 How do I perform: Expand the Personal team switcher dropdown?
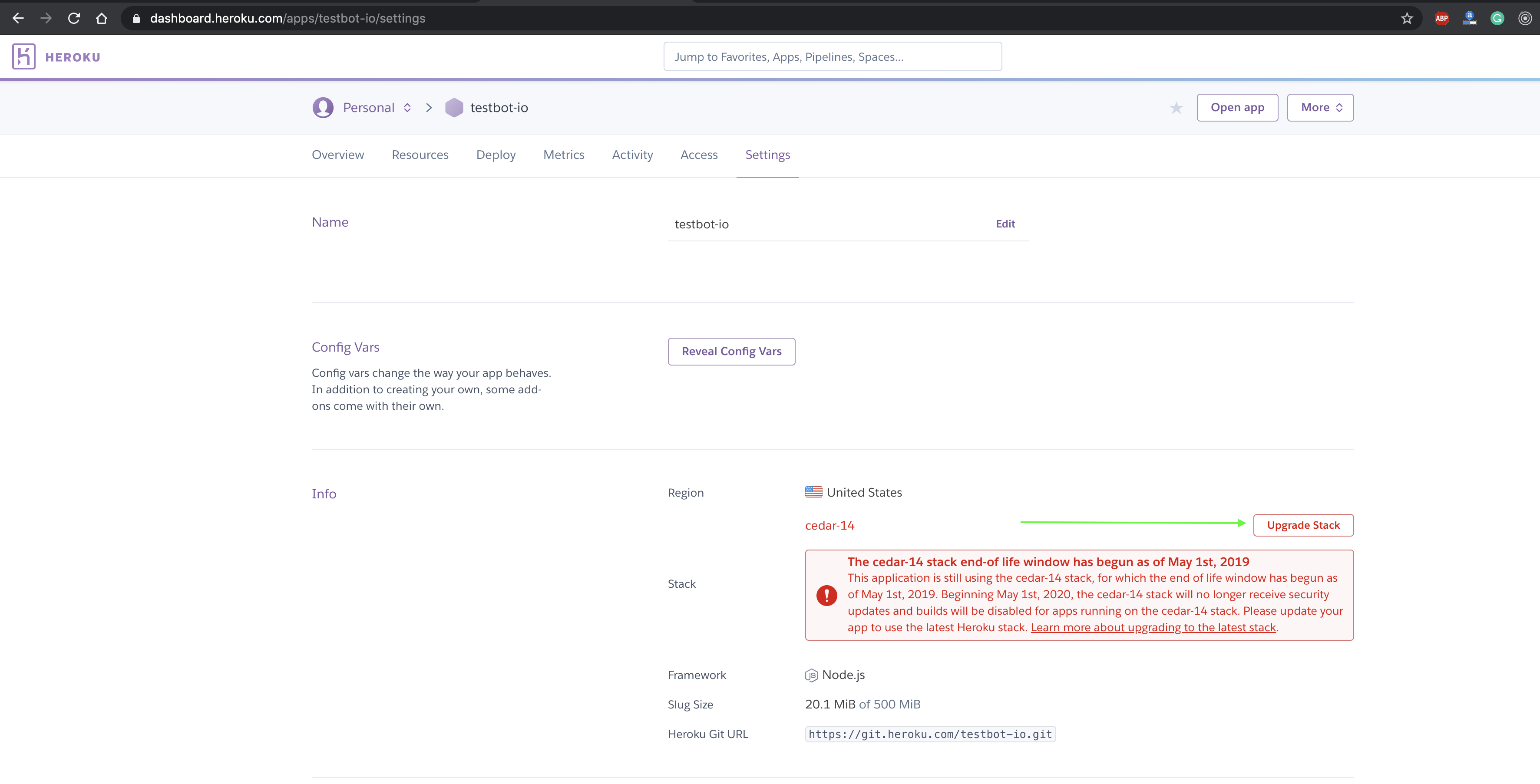(407, 108)
